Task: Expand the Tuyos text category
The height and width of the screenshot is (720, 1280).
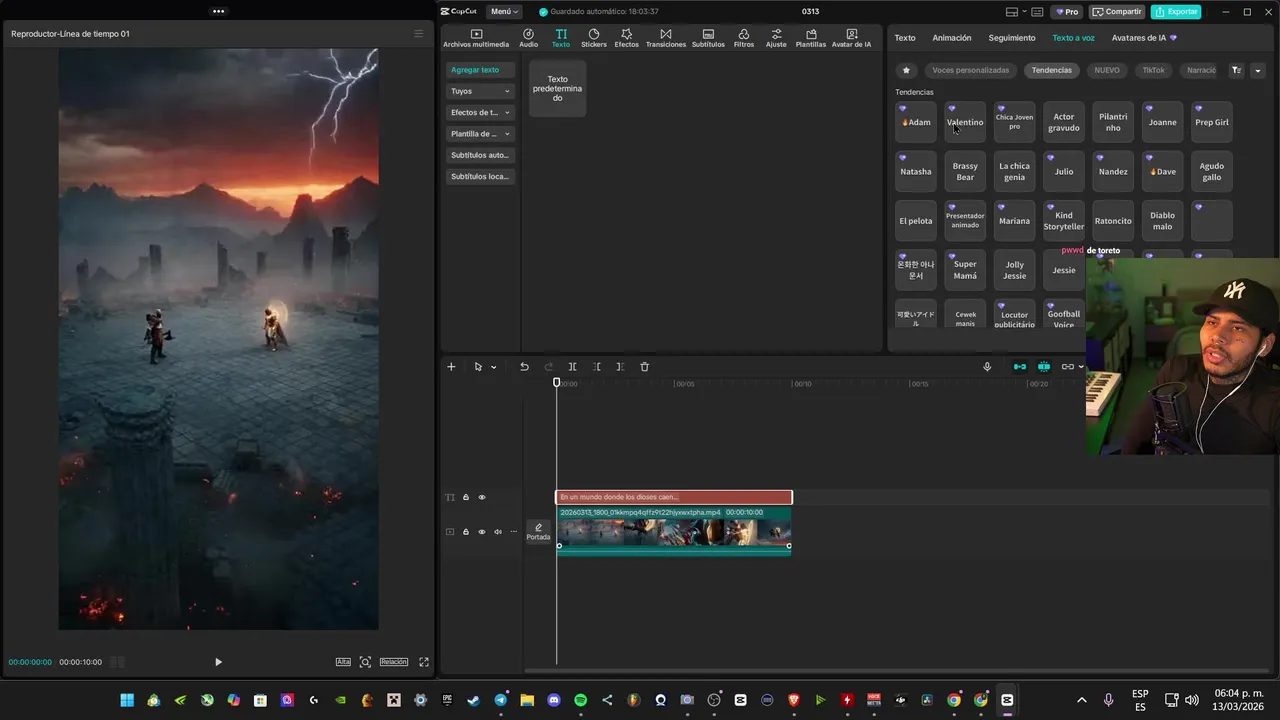Action: (480, 91)
